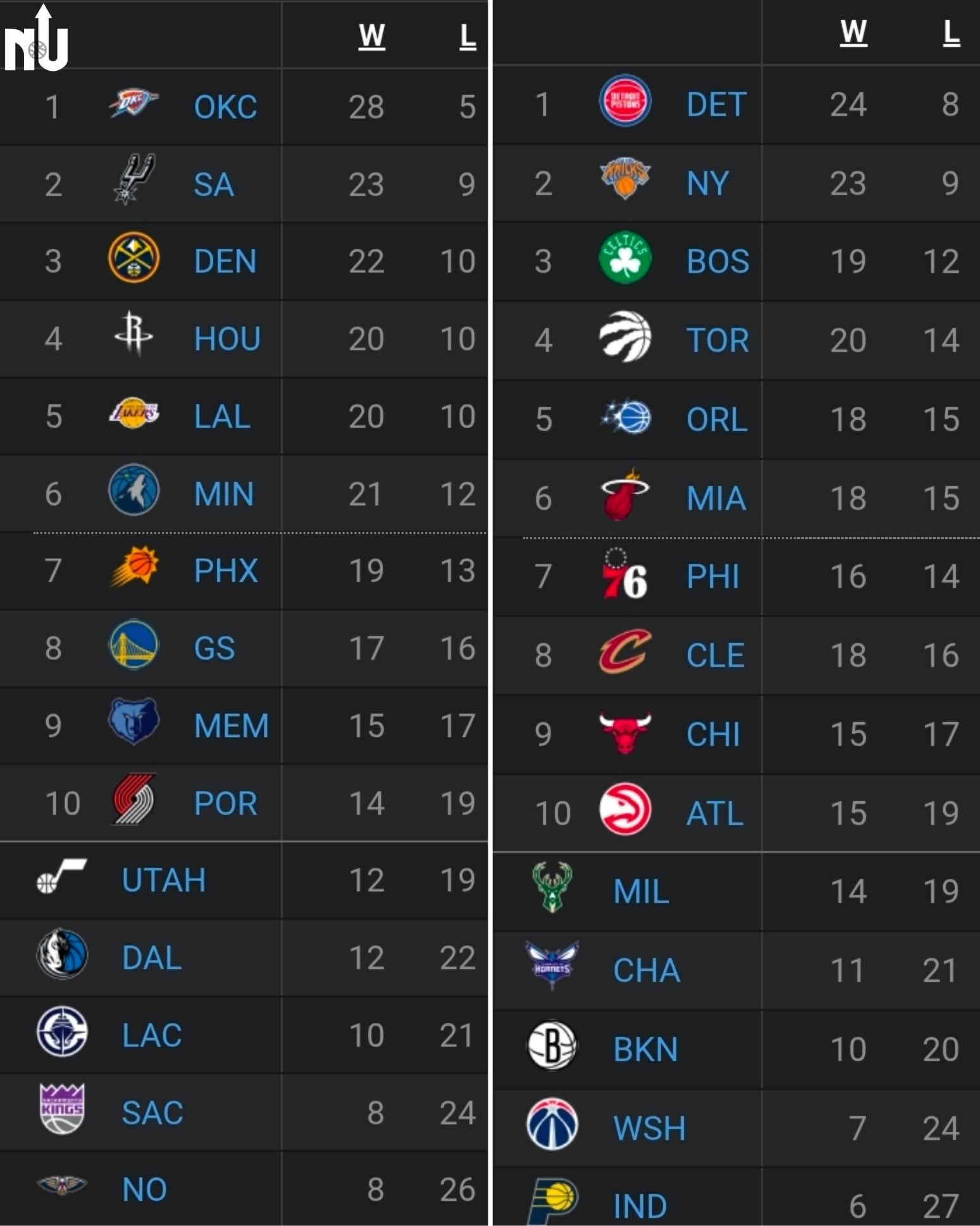Open the UTAH team link

pos(164,880)
